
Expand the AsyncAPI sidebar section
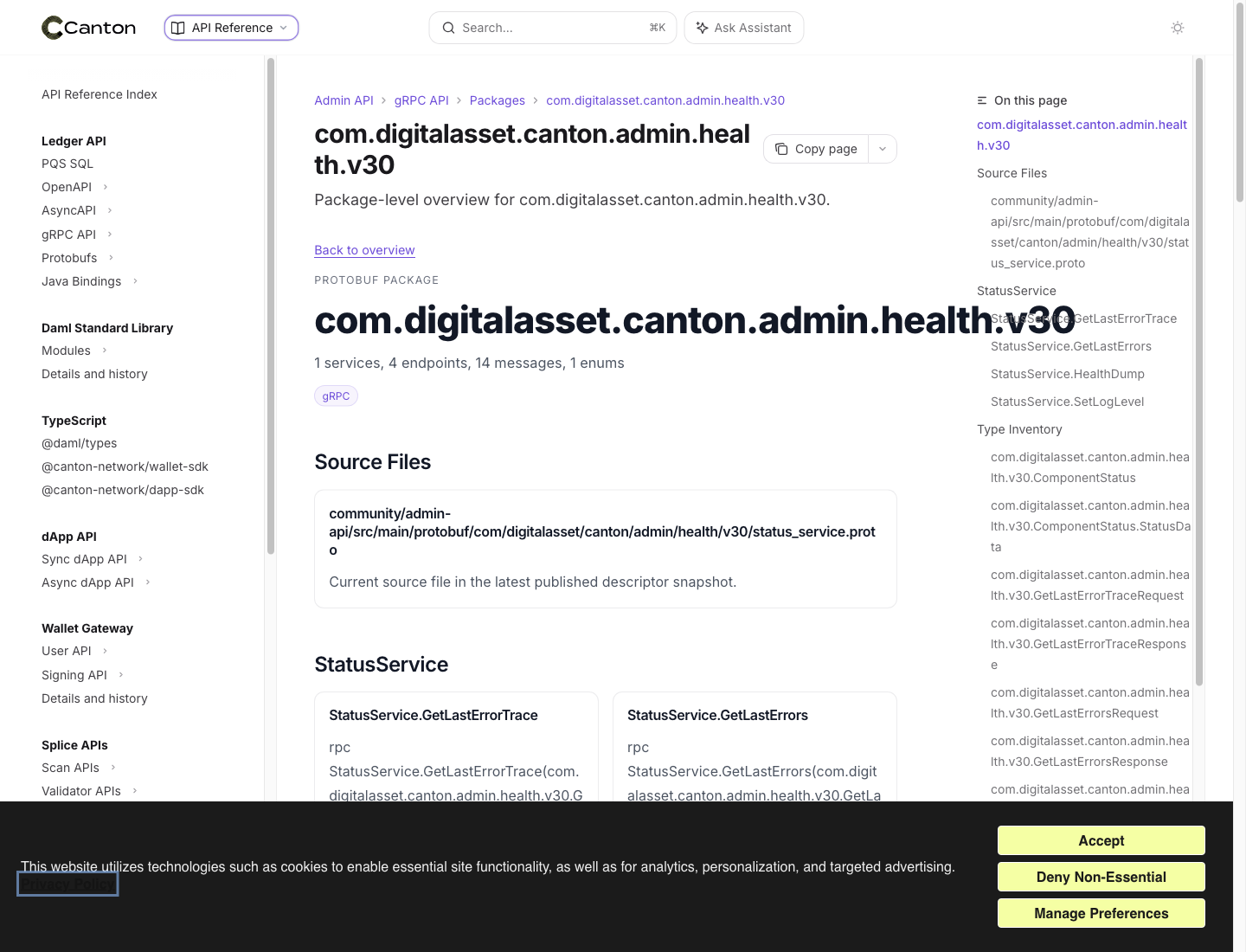[110, 210]
